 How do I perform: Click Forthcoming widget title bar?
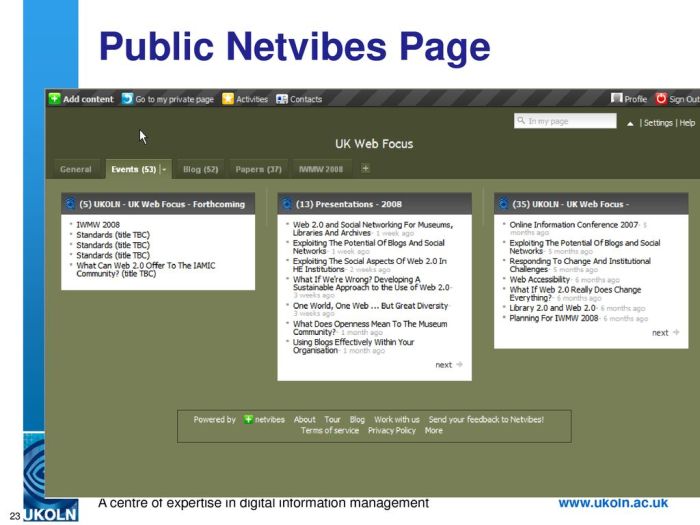click(158, 204)
